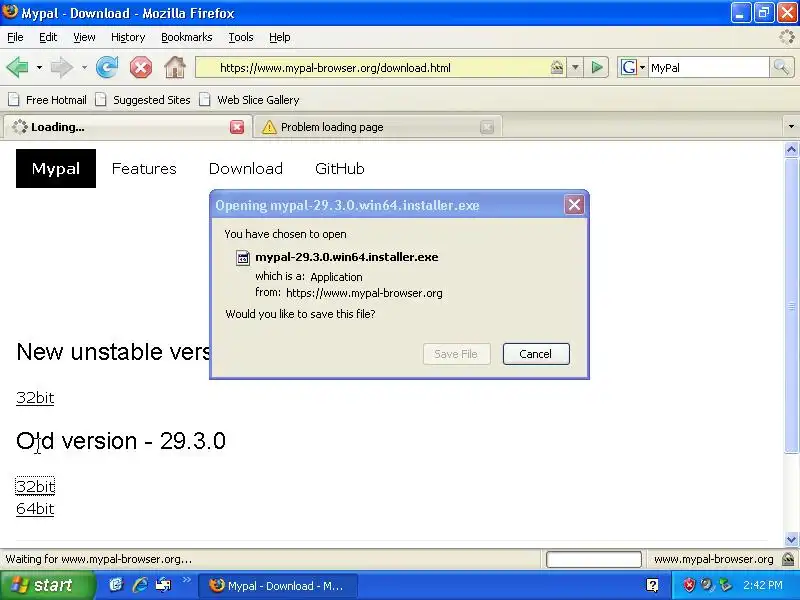Open the Help menu
Viewport: 800px width, 600px height.
click(280, 37)
